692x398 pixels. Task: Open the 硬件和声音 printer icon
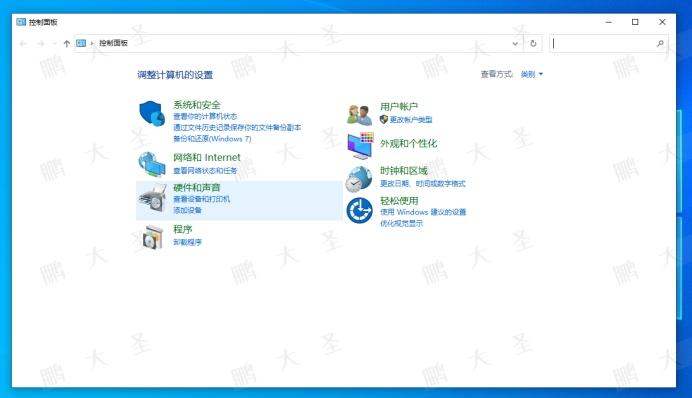(x=152, y=197)
